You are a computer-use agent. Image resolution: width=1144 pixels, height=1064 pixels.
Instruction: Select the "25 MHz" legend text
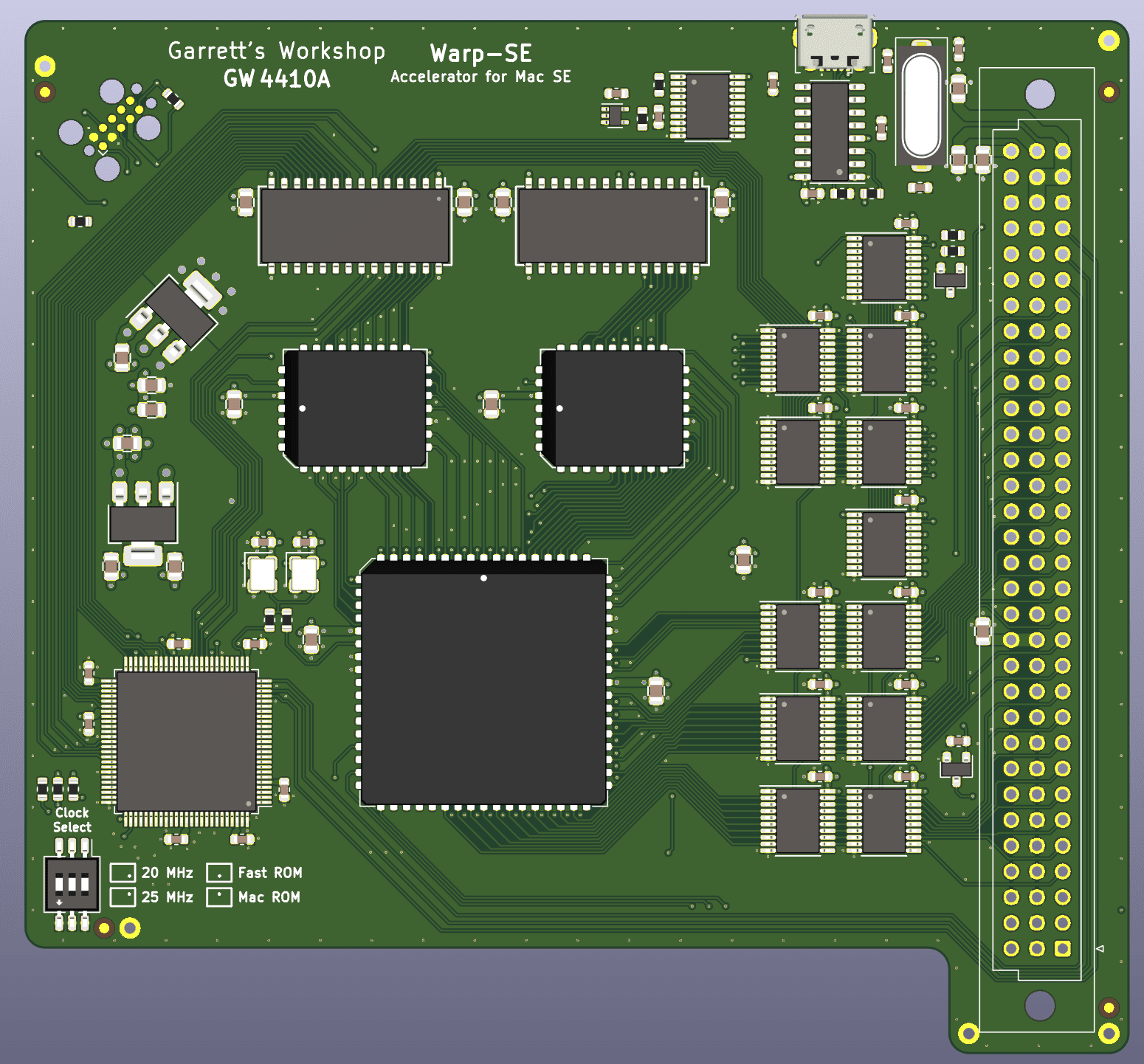(x=168, y=897)
